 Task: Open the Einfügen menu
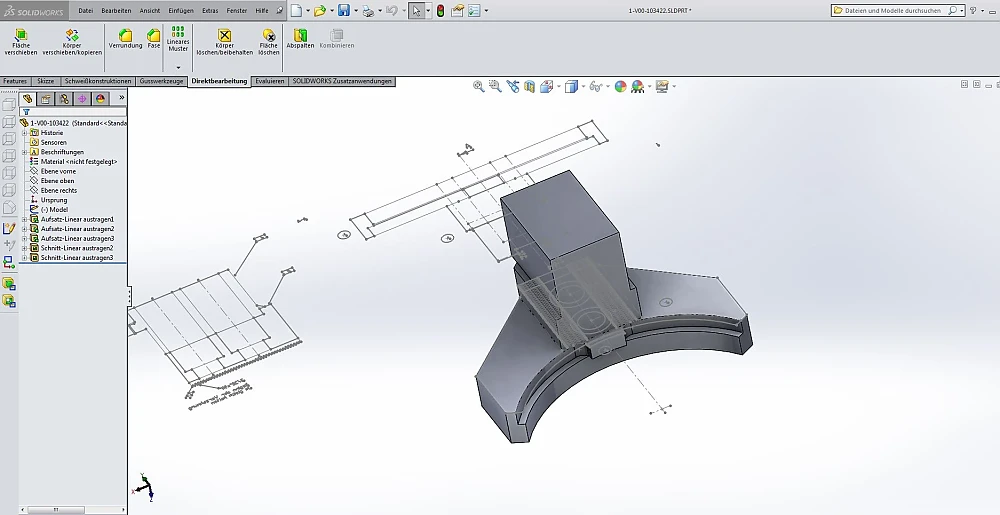click(180, 10)
